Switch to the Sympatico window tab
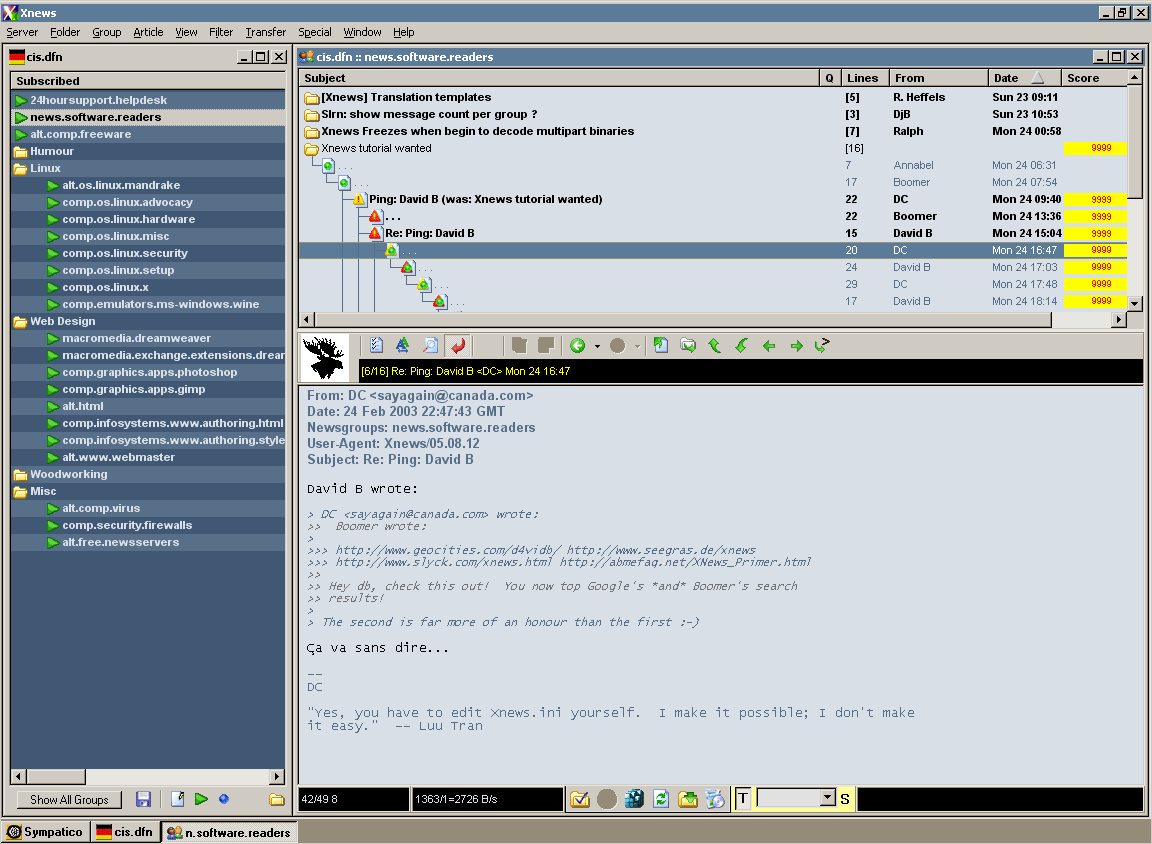This screenshot has width=1152, height=844. pos(46,832)
